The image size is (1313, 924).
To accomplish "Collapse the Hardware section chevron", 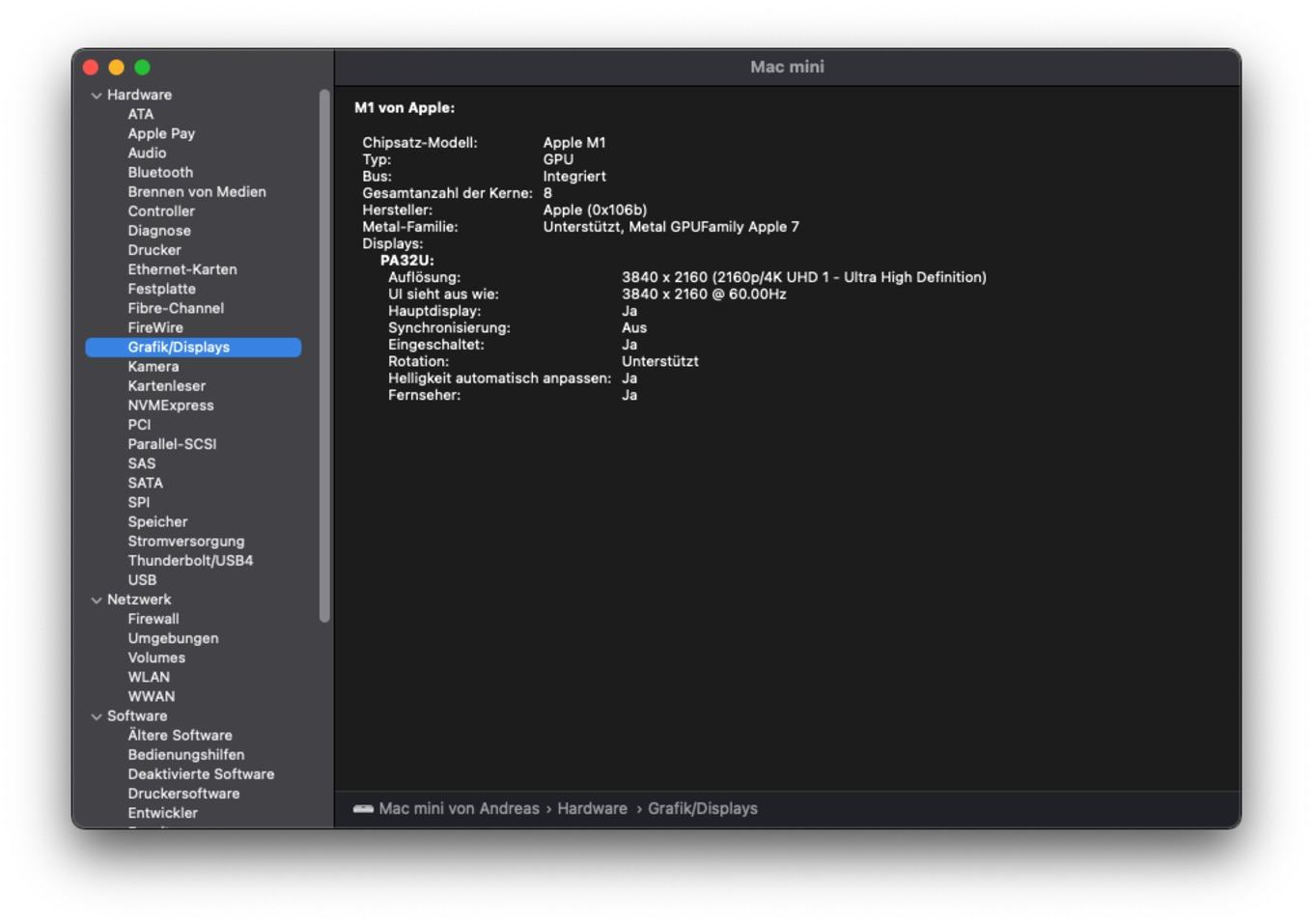I will pos(97,96).
